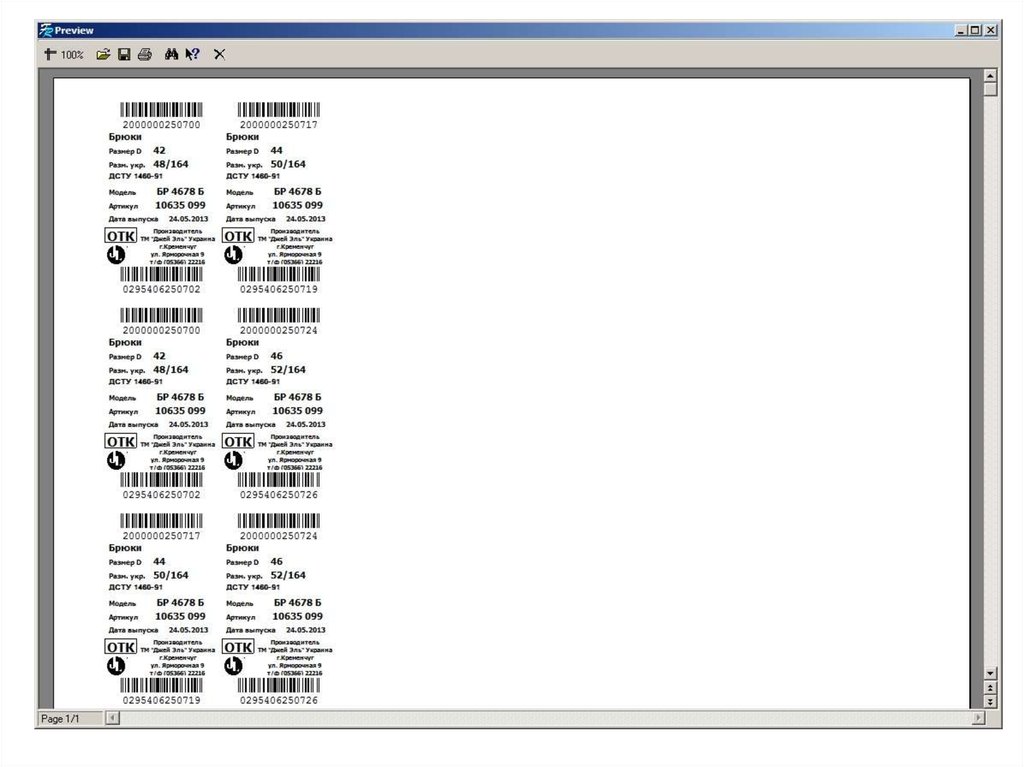Search text using the binoculars icon
This screenshot has height=767, width=1024.
(171, 54)
